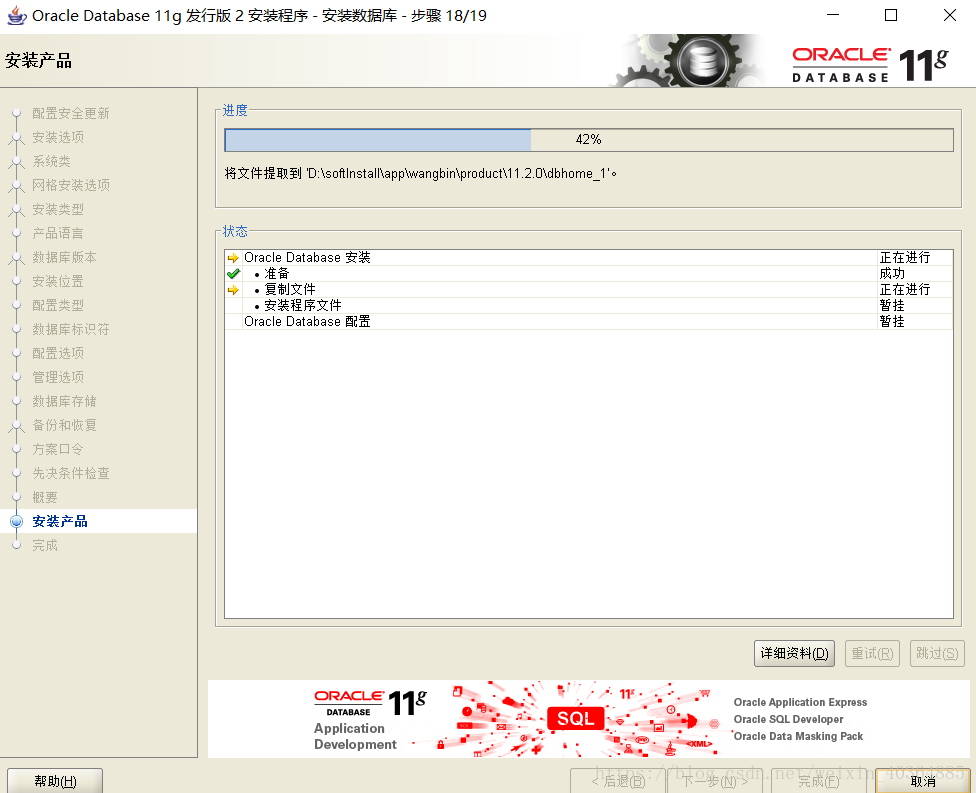Click the active step bullet icon for 安装产品
976x793 pixels.
click(x=17, y=522)
